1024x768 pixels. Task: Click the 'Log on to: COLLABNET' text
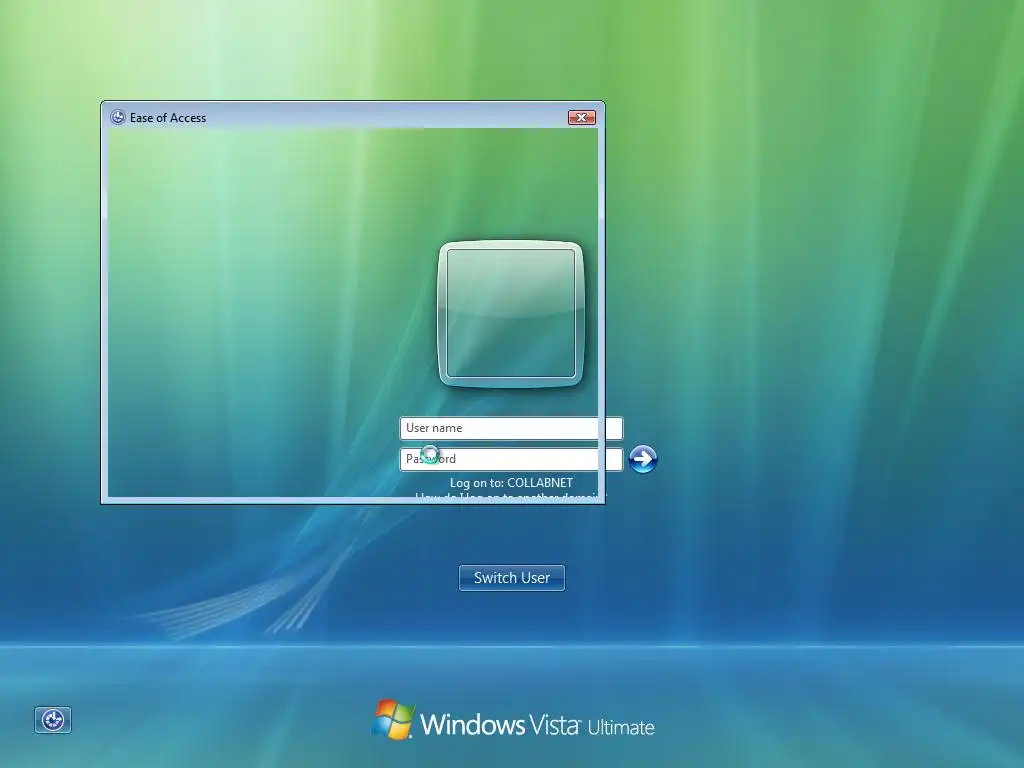[x=511, y=483]
